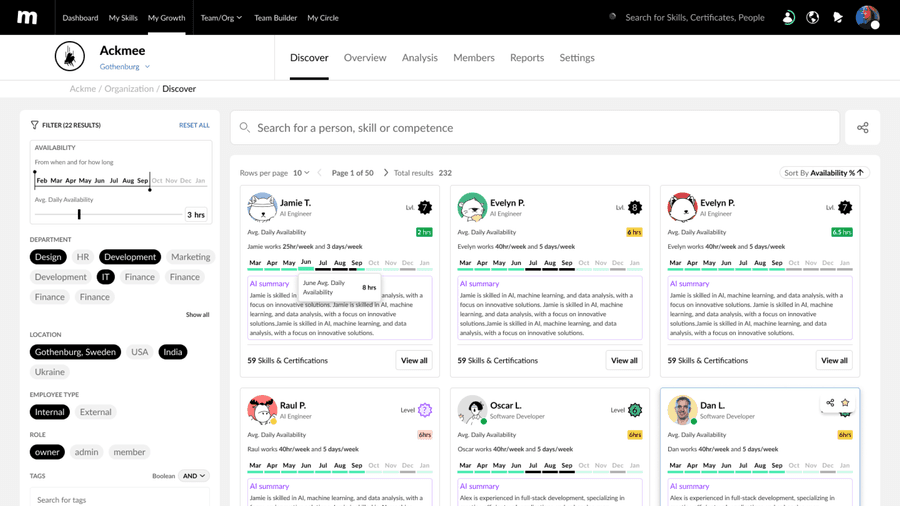
Task: Click the filter funnel icon
Action: point(34,125)
